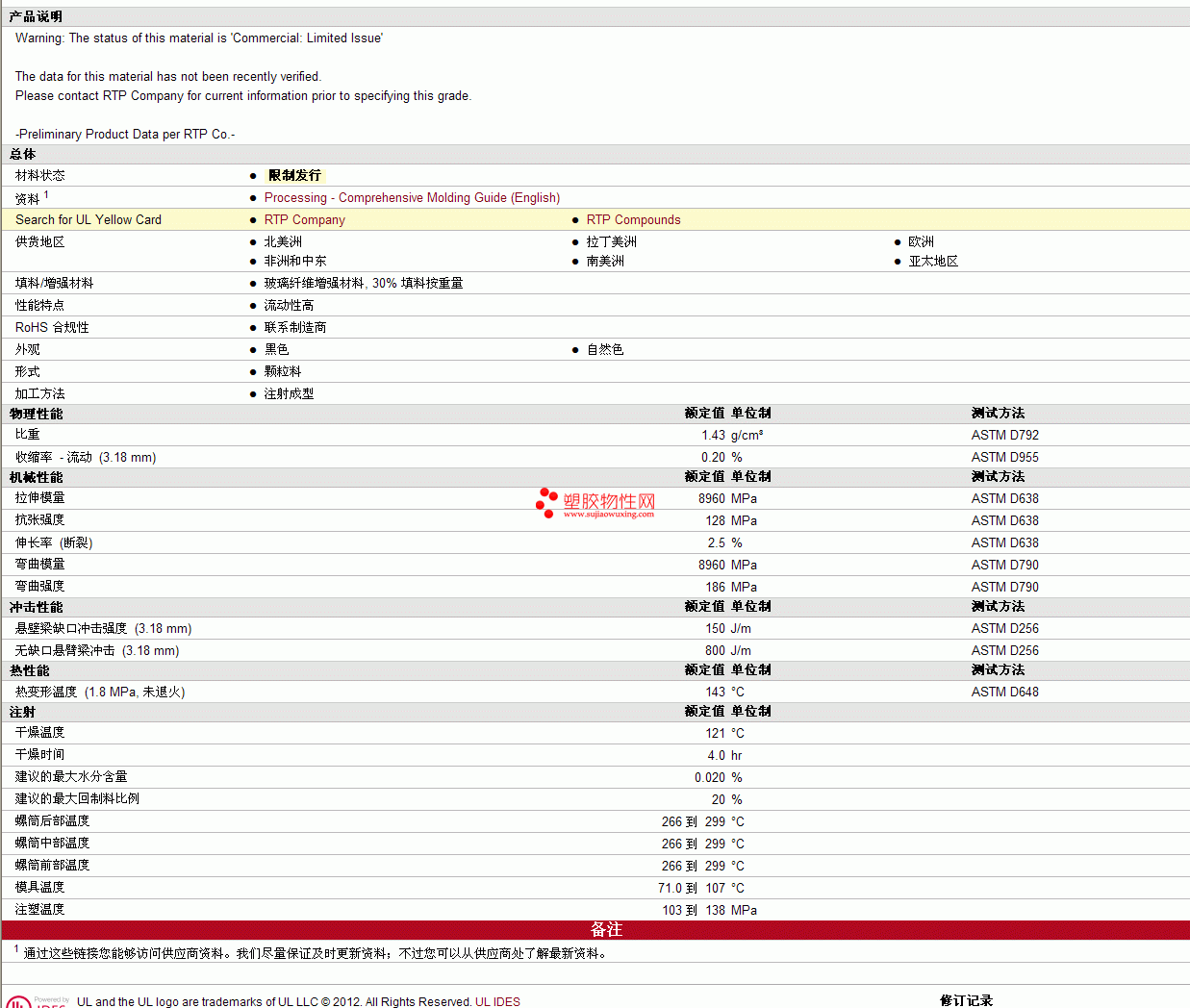Click the 塑胶物性网 watermark text
This screenshot has width=1190, height=1008.
pyautogui.click(x=609, y=501)
